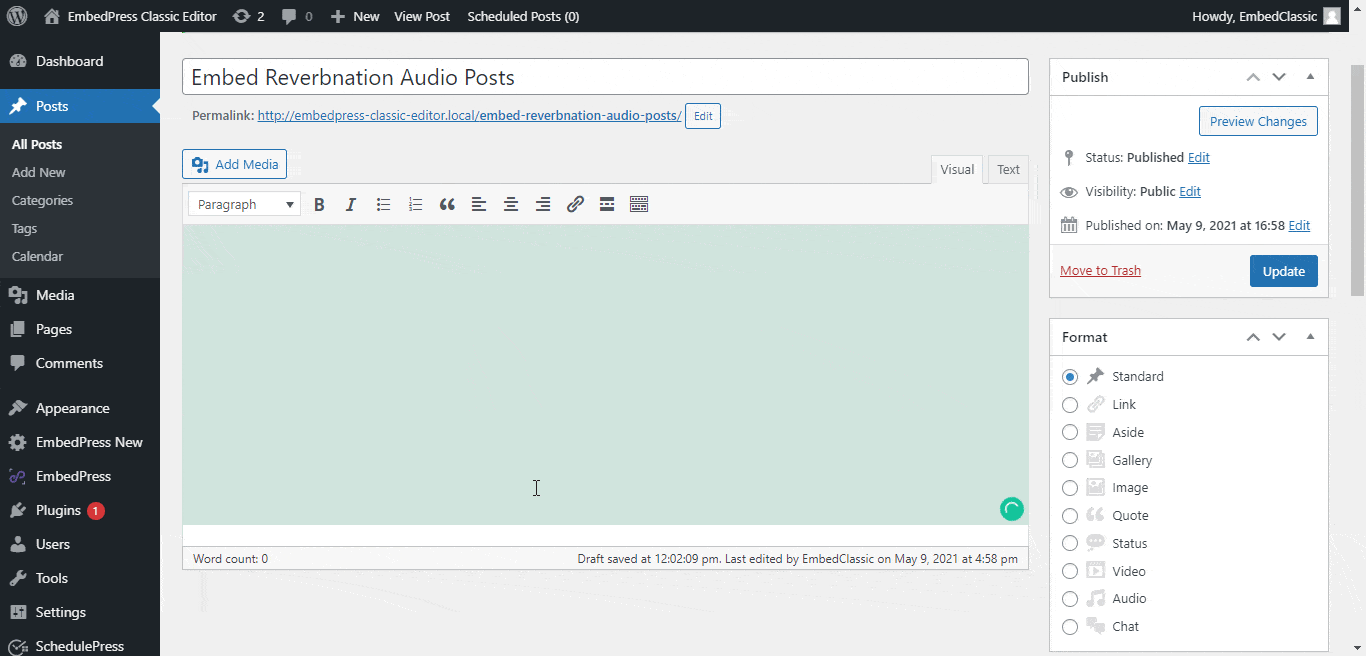Insert a numbered list

(x=415, y=204)
